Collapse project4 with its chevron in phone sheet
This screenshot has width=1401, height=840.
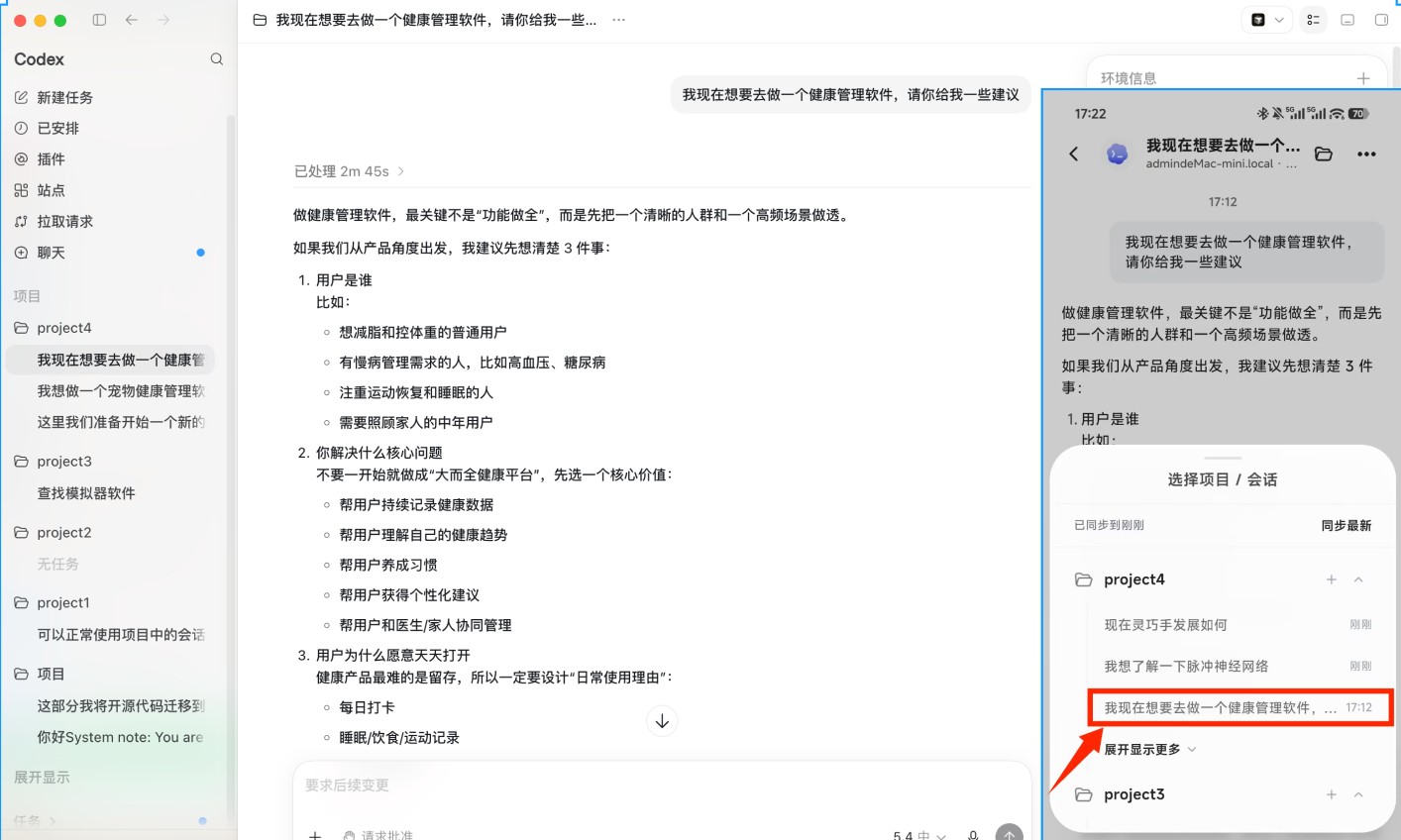tap(1358, 579)
